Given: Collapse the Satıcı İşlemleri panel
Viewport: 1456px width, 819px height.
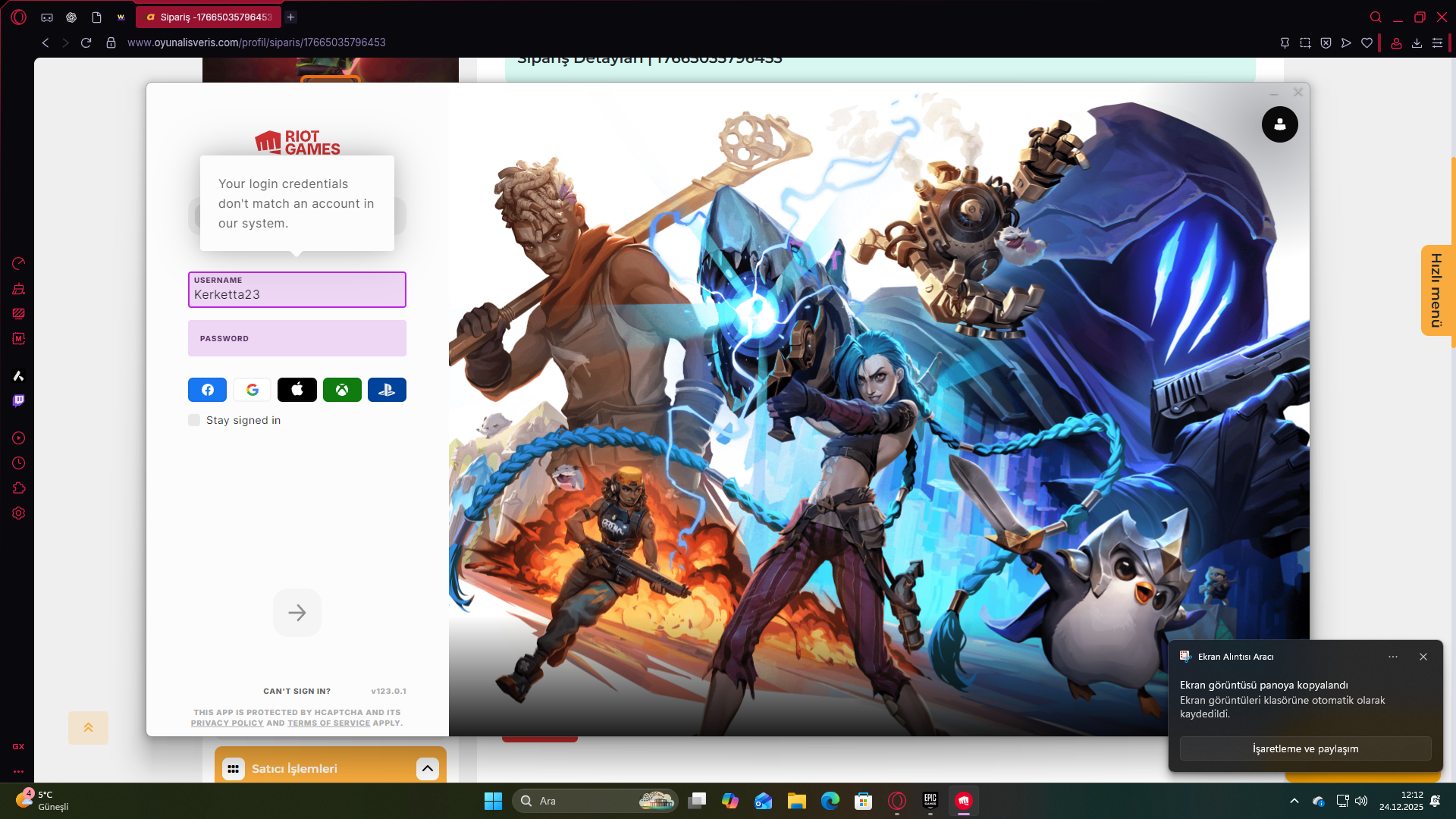Looking at the screenshot, I should tap(428, 768).
